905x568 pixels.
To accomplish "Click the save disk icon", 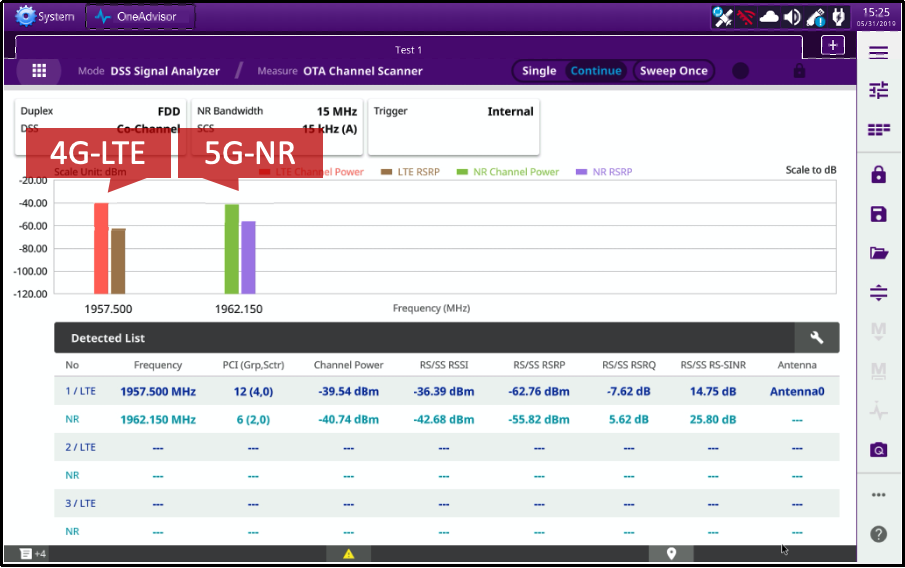I will (x=878, y=214).
